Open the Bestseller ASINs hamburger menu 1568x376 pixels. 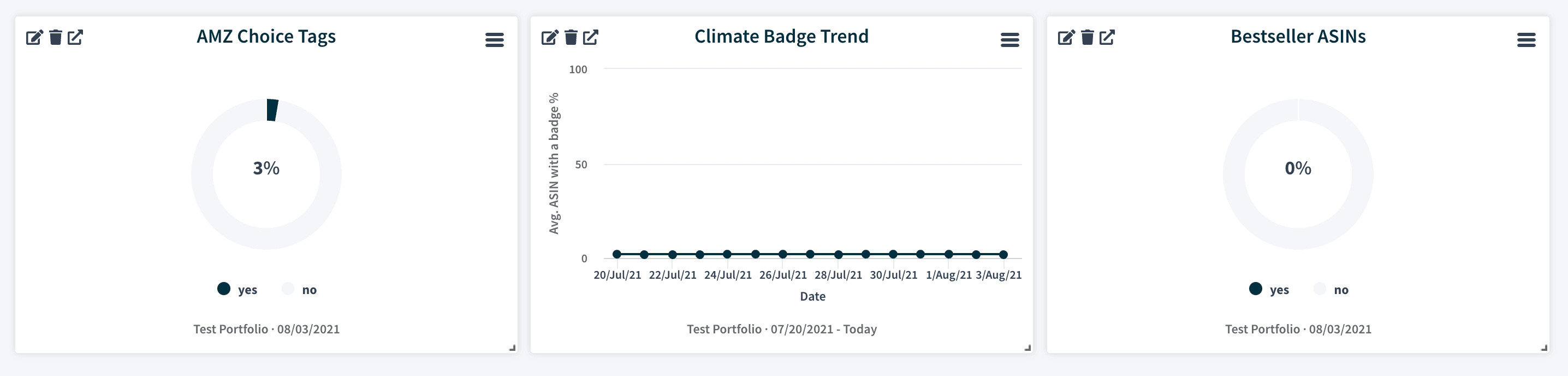[1526, 40]
